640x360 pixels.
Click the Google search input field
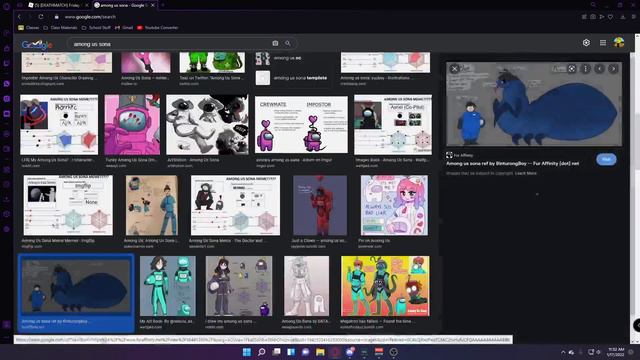169,44
